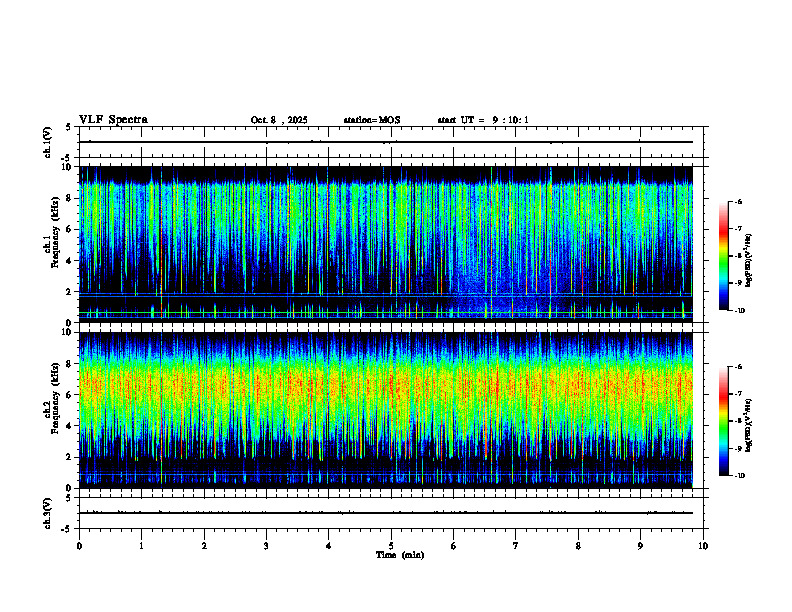The width and height of the screenshot is (792, 612).
Task: Select the ch.1 colorbar "log(PSD)(V²/Hz)" label
Action: [748, 260]
